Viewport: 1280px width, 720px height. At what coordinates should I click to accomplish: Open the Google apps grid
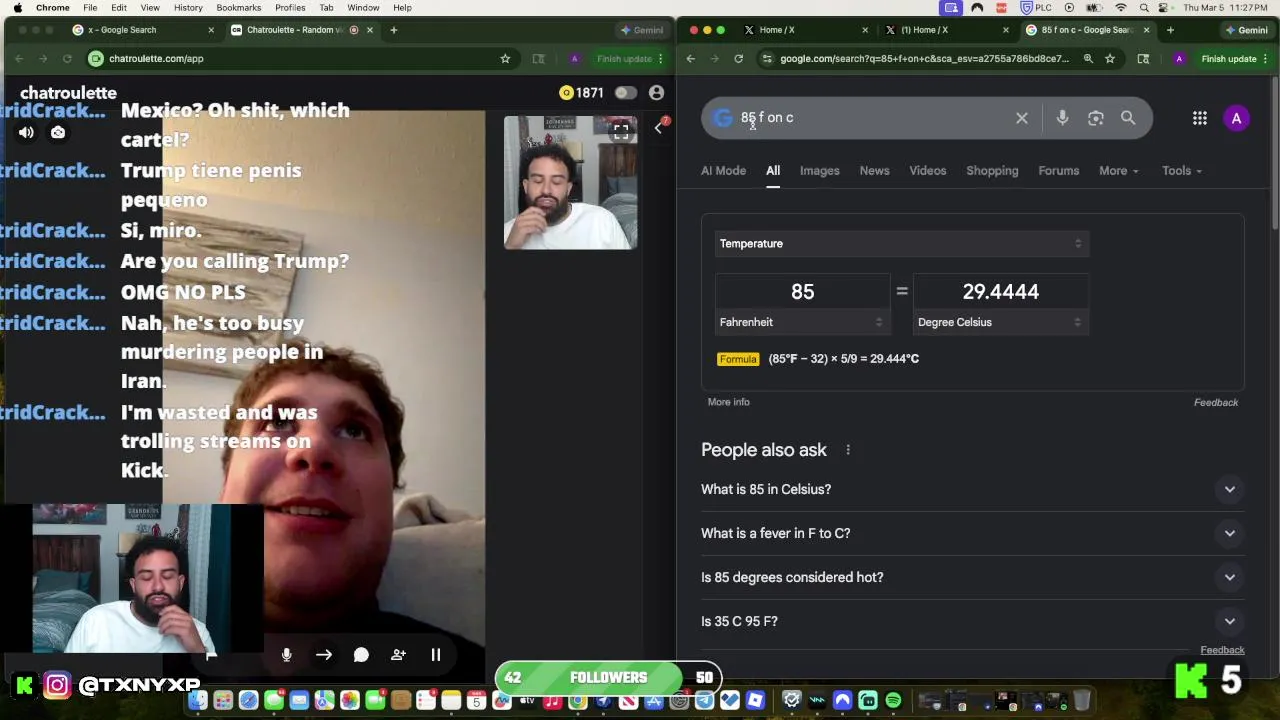point(1199,118)
